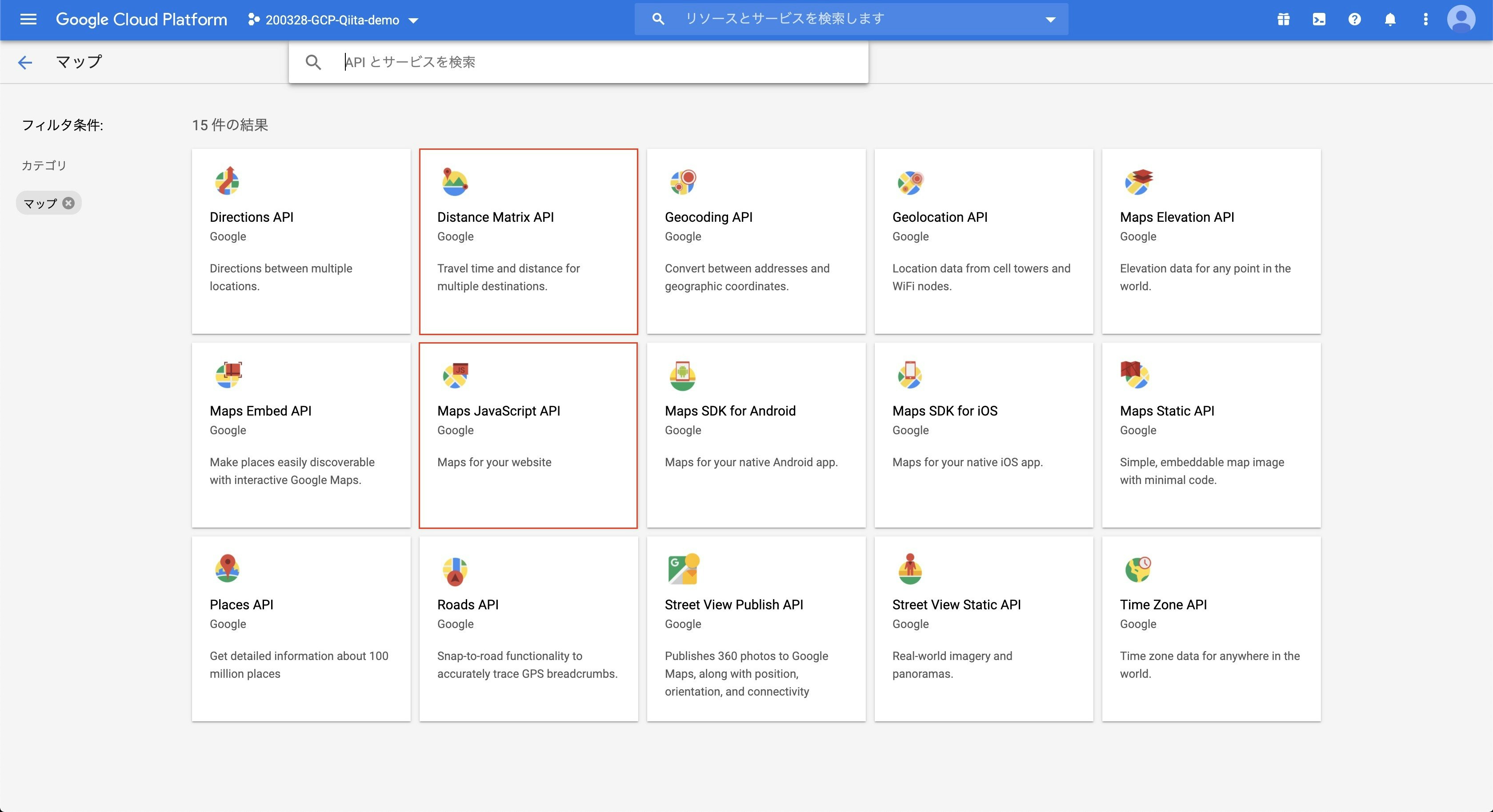
Task: Click 'Convert between addresses' description text
Action: [747, 277]
